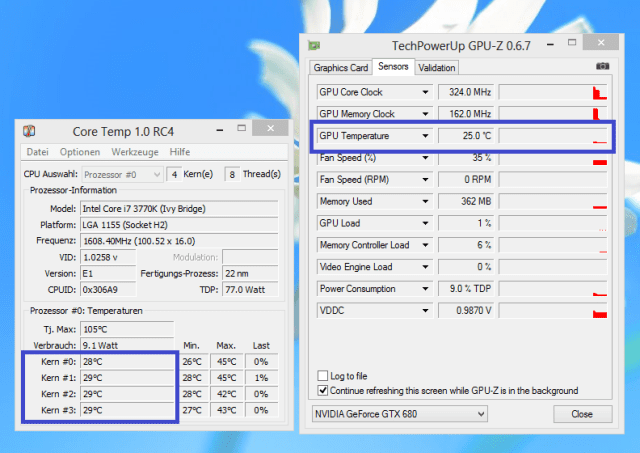Click the Core Temp title bar app icon
This screenshot has height=453, width=640.
click(29, 131)
